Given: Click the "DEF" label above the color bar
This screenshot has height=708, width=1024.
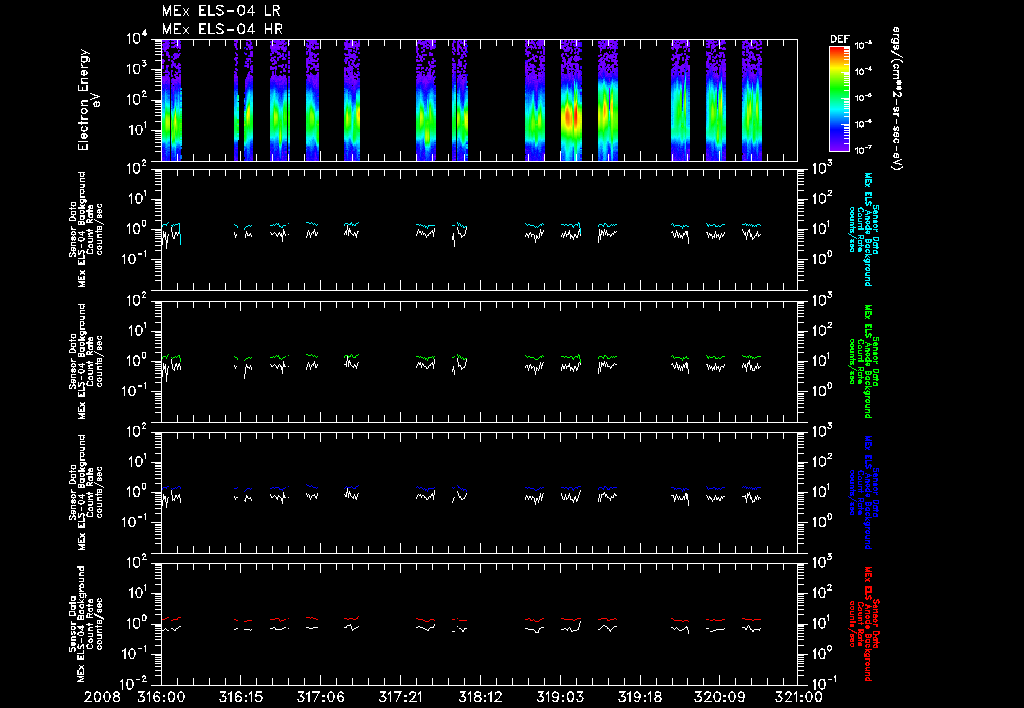Looking at the screenshot, I should (839, 39).
